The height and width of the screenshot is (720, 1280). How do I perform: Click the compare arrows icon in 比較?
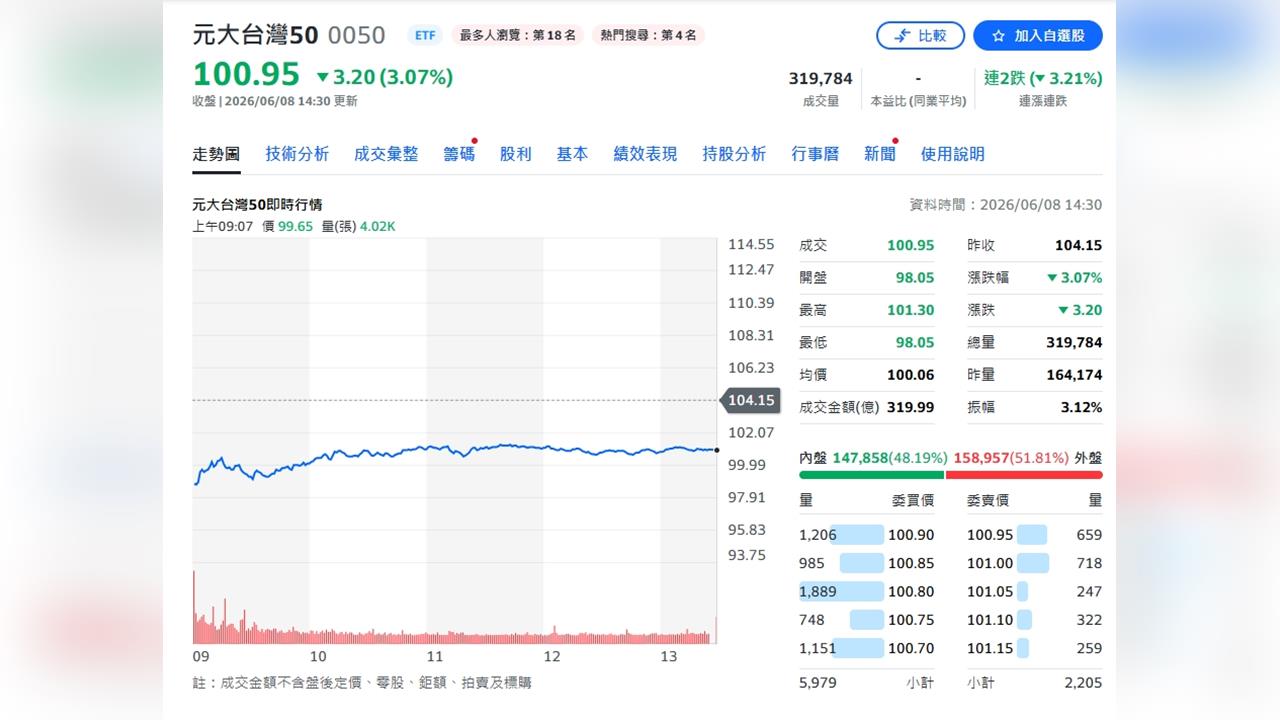902,36
